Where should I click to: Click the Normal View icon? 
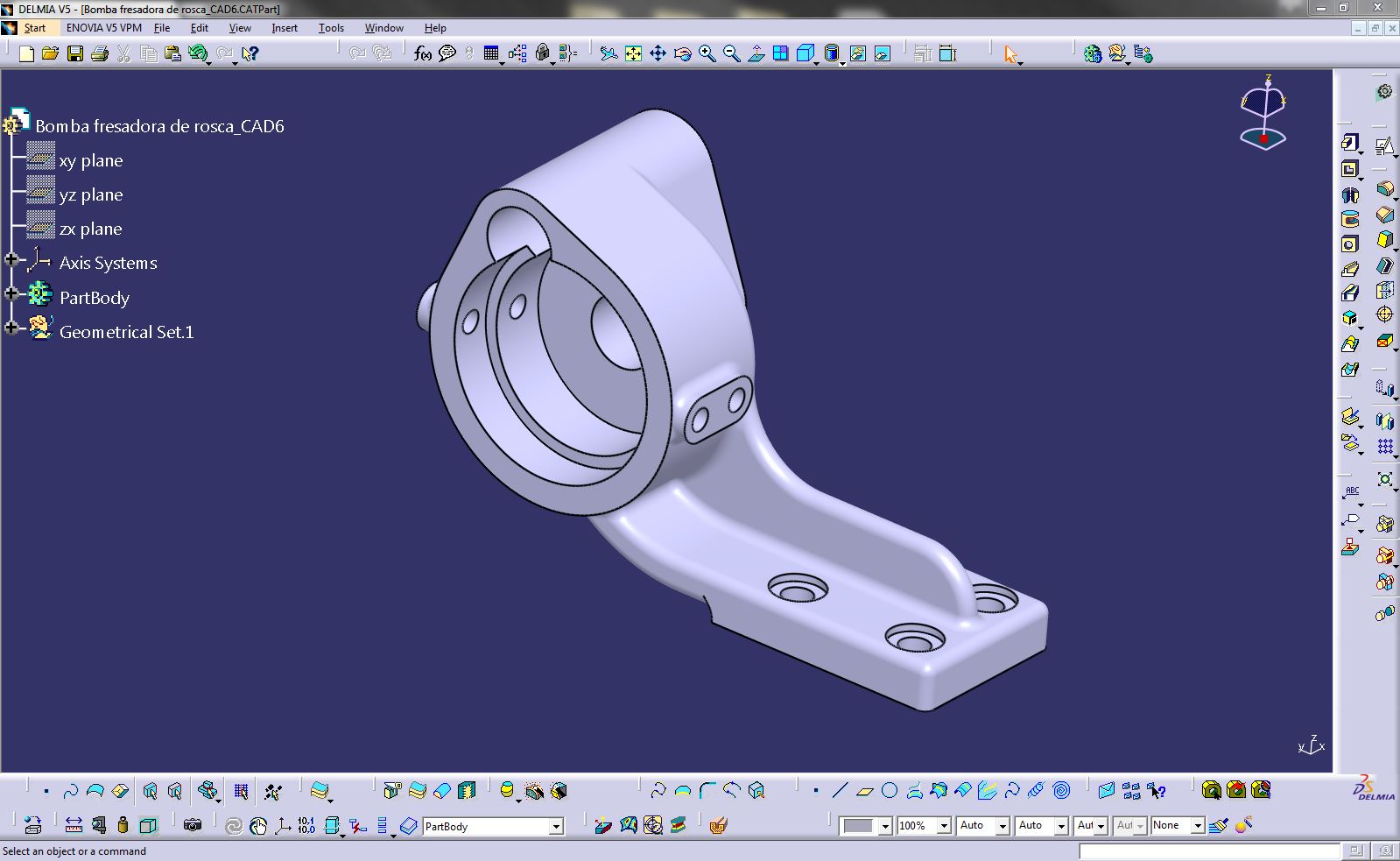[x=756, y=53]
